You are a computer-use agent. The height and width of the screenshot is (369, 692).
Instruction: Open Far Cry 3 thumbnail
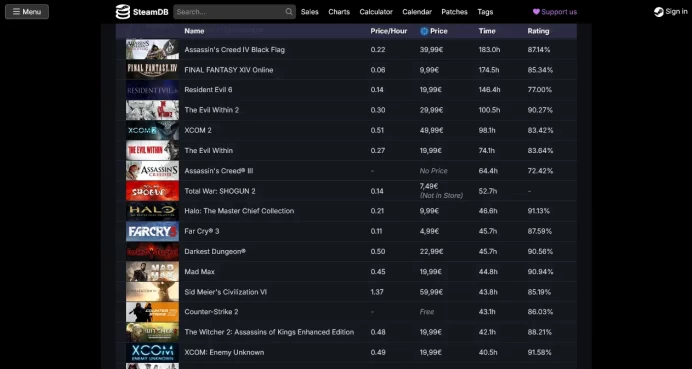(152, 231)
